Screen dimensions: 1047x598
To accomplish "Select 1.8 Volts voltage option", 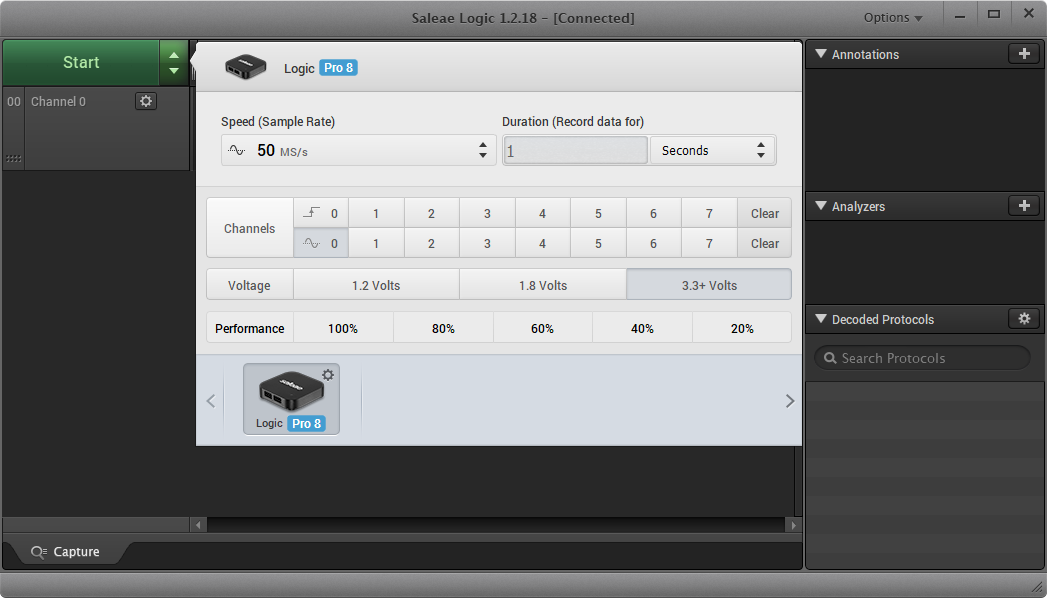I will click(542, 285).
